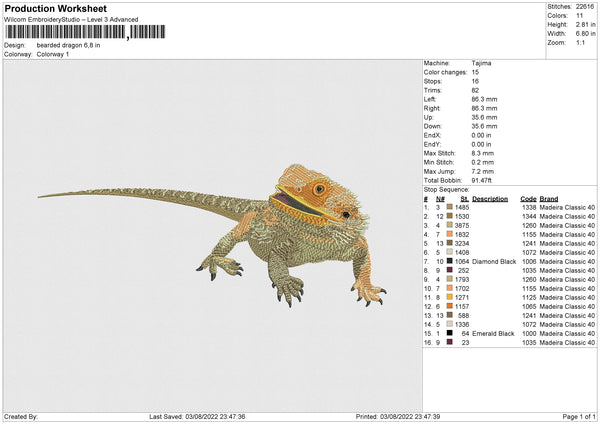Select the peach swatch in stop 4
The height and width of the screenshot is (424, 600).
(x=450, y=234)
